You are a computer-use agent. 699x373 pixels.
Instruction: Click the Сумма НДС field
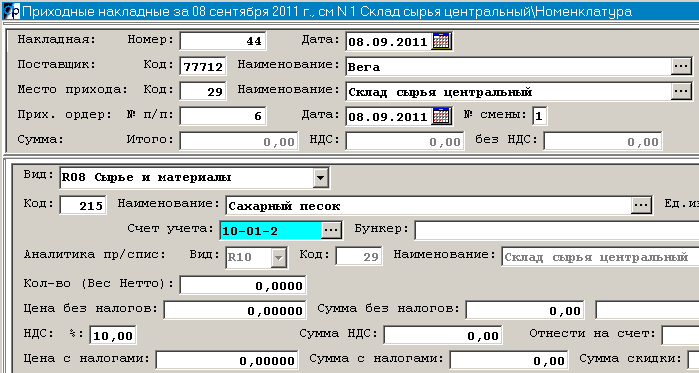[x=443, y=335]
